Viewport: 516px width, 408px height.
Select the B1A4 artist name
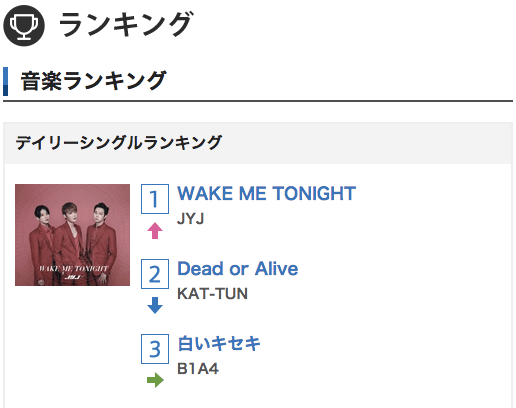click(x=198, y=369)
